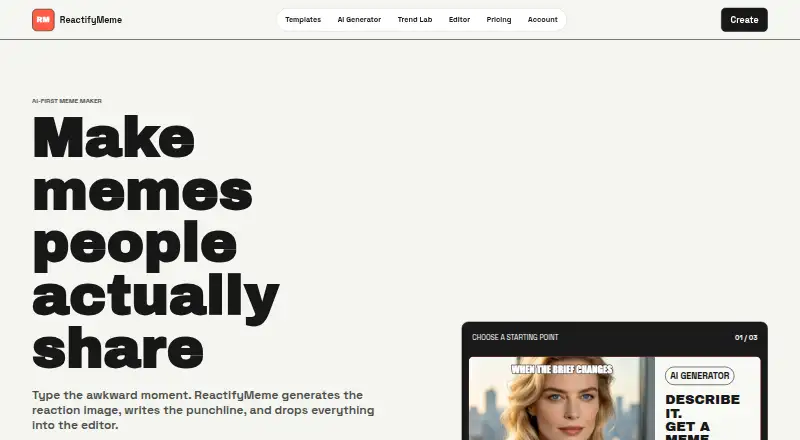800x440 pixels.
Task: Click the 'DESCRIBE IT. GET A MEME' card heading
Action: coord(703,417)
